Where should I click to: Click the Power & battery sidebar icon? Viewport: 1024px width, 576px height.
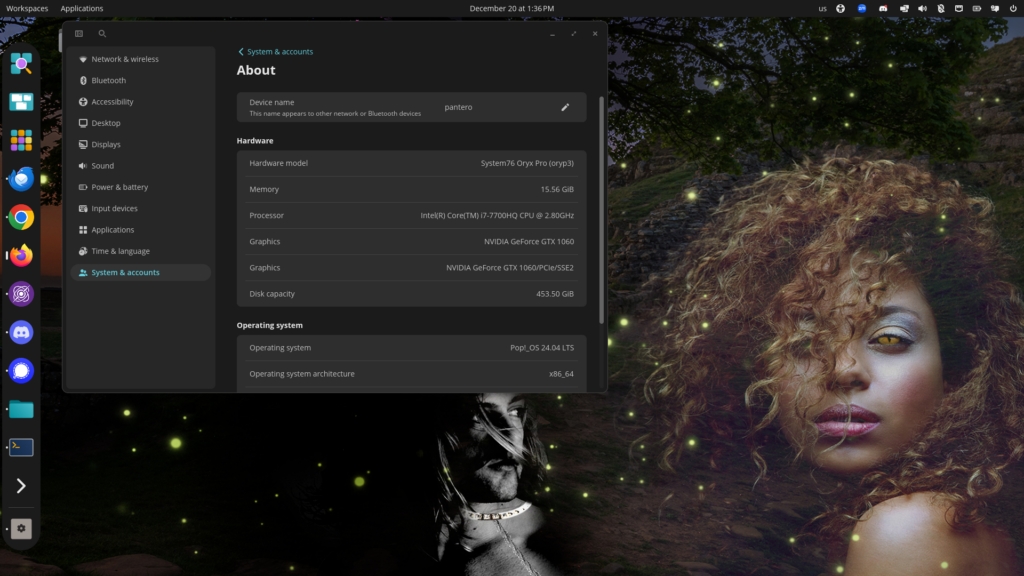coord(83,187)
